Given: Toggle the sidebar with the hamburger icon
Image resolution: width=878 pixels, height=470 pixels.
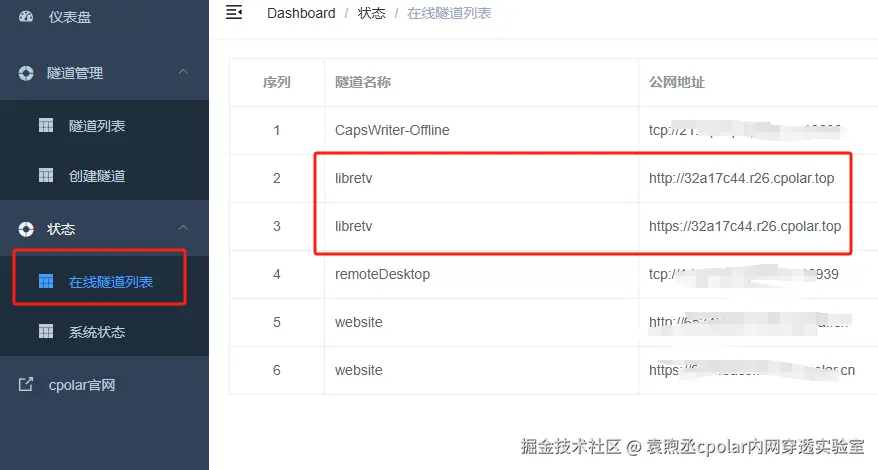Looking at the screenshot, I should tap(234, 12).
